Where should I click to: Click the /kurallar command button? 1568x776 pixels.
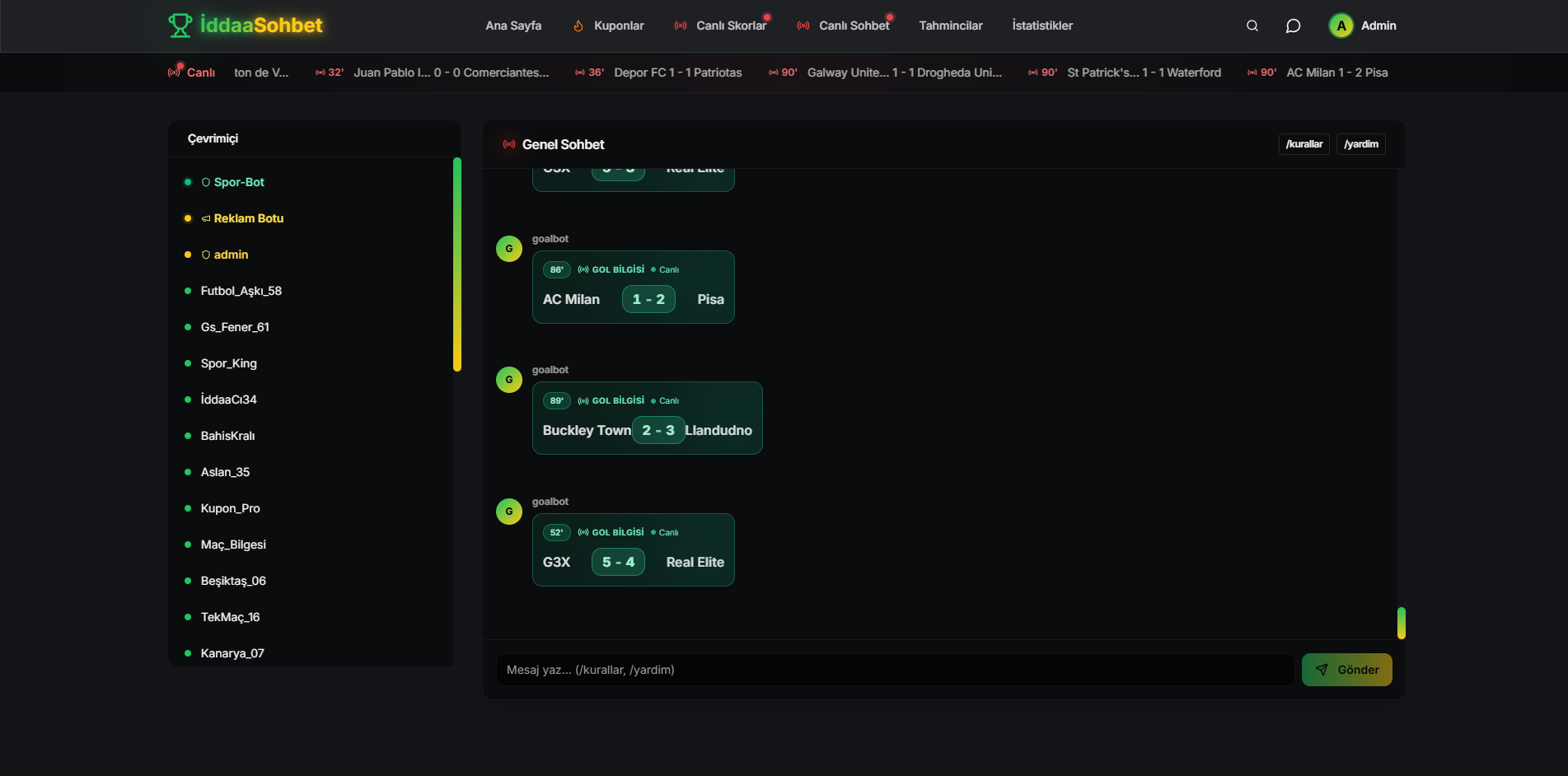pos(1304,144)
